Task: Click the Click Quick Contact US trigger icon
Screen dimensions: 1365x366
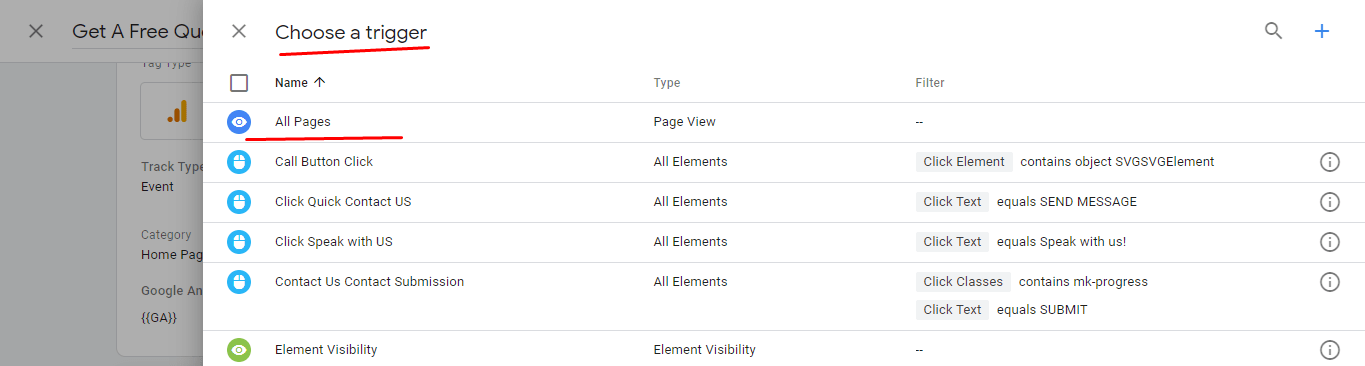Action: [239, 202]
